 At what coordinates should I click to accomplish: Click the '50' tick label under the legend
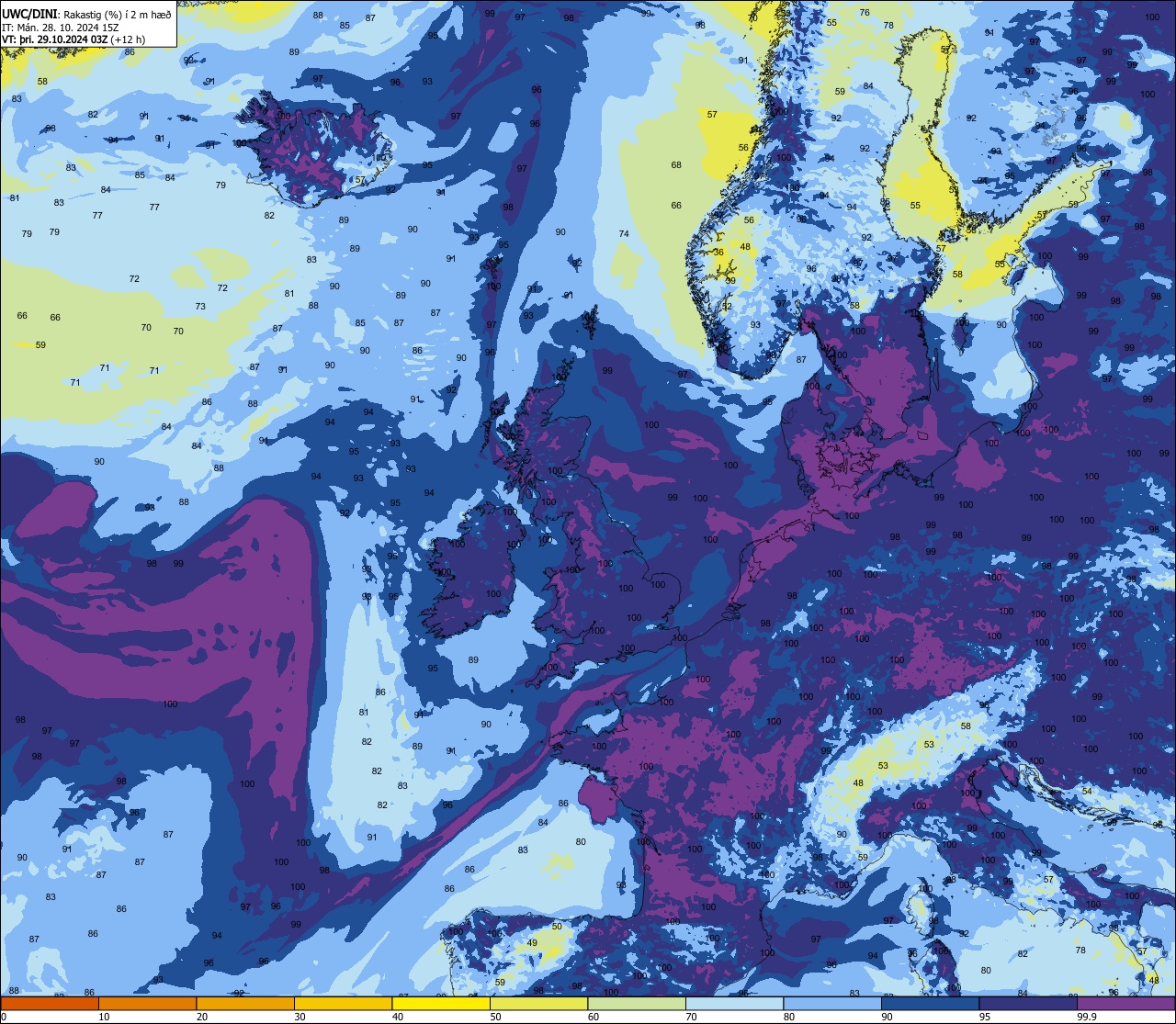pyautogui.click(x=496, y=1017)
